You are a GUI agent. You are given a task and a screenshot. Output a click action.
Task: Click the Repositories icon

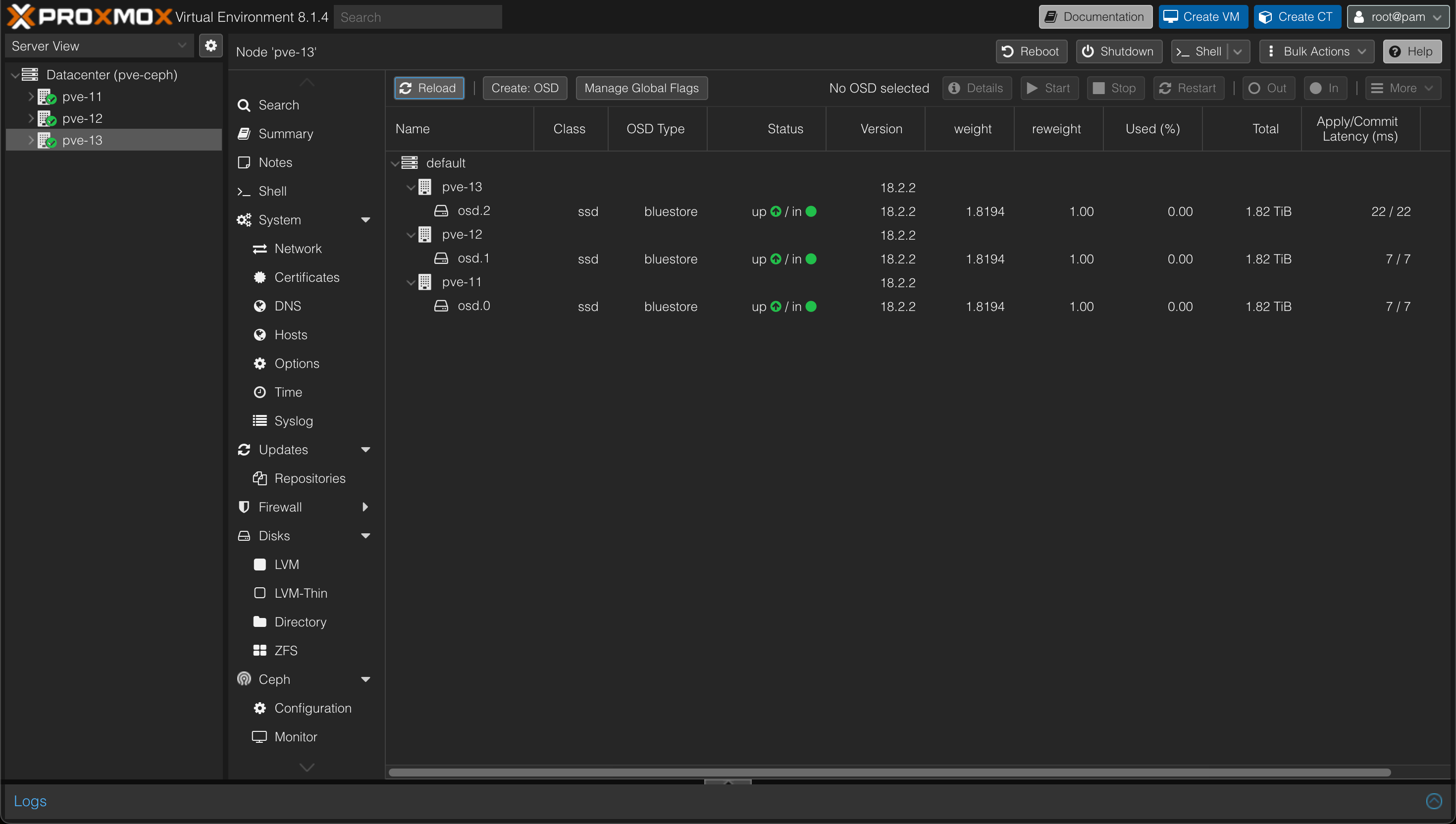point(260,478)
